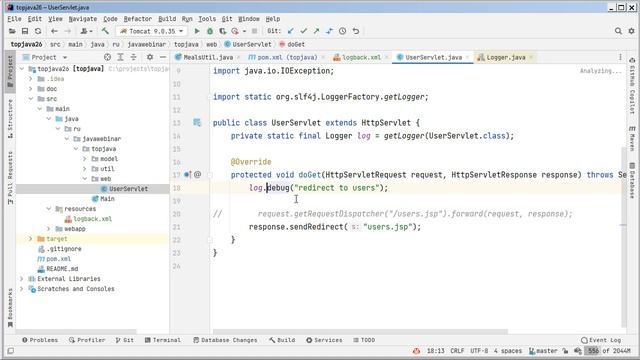Open Database Changes tool window

pos(225,340)
